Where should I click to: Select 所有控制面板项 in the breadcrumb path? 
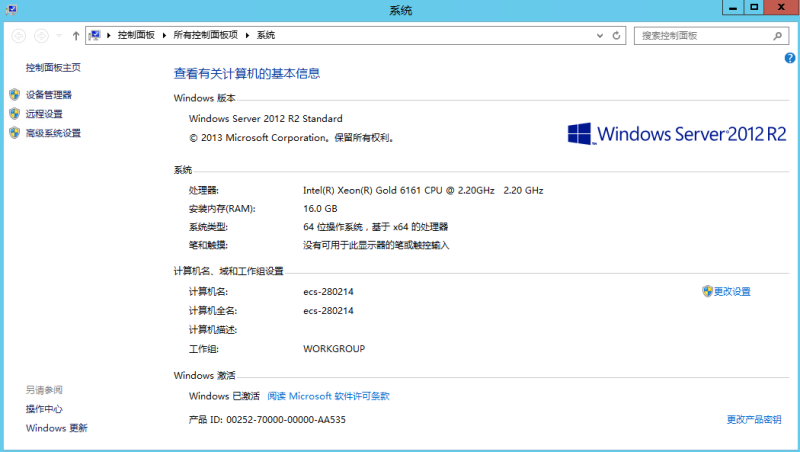pyautogui.click(x=205, y=35)
